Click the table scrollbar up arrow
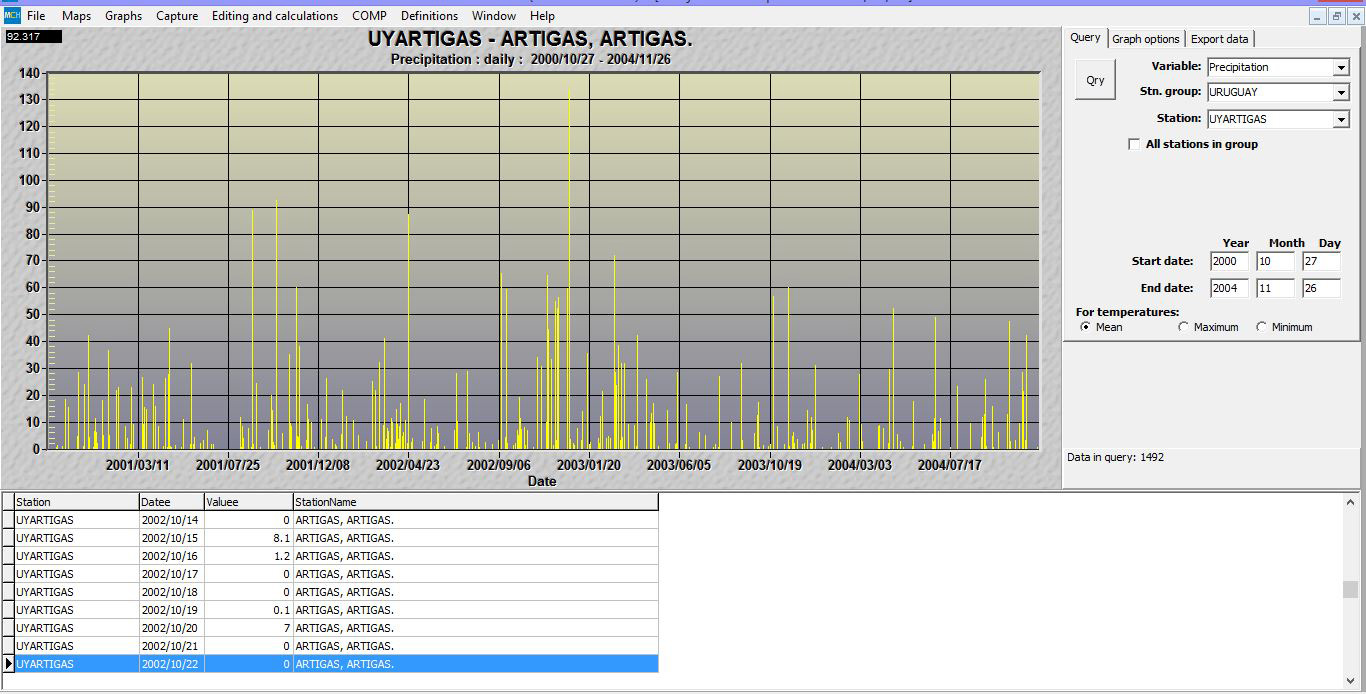 click(1350, 503)
